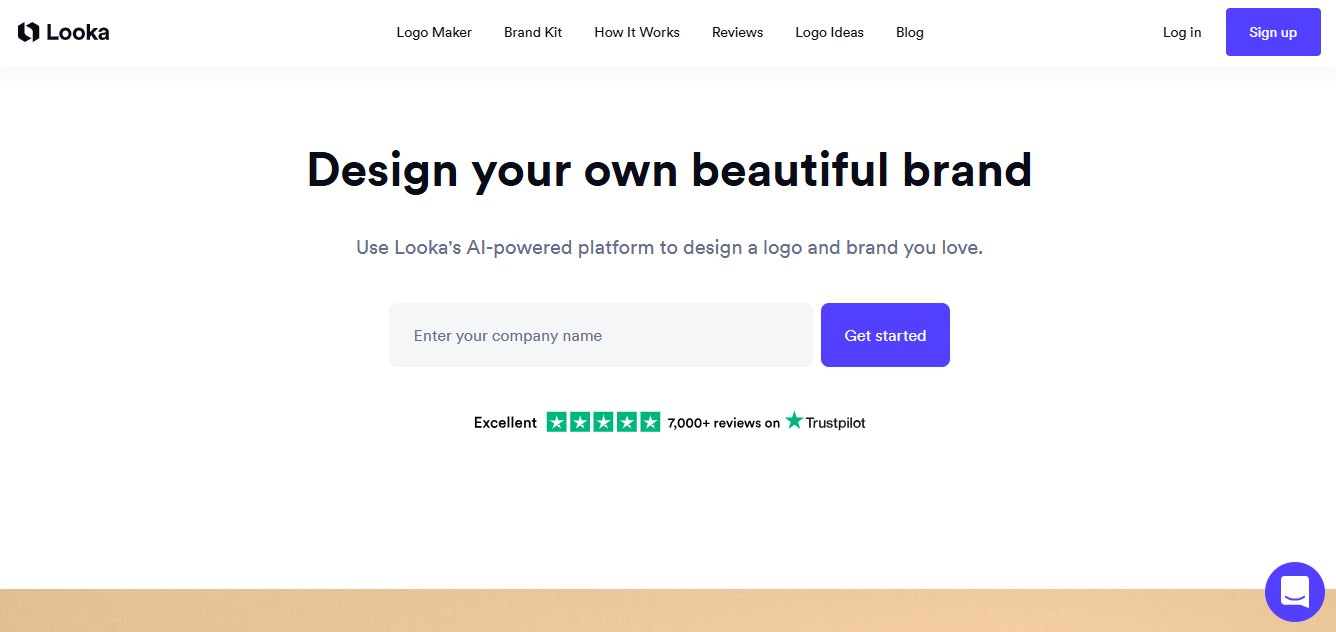Viewport: 1336px width, 632px height.
Task: Click the Sign up button
Action: click(1272, 31)
